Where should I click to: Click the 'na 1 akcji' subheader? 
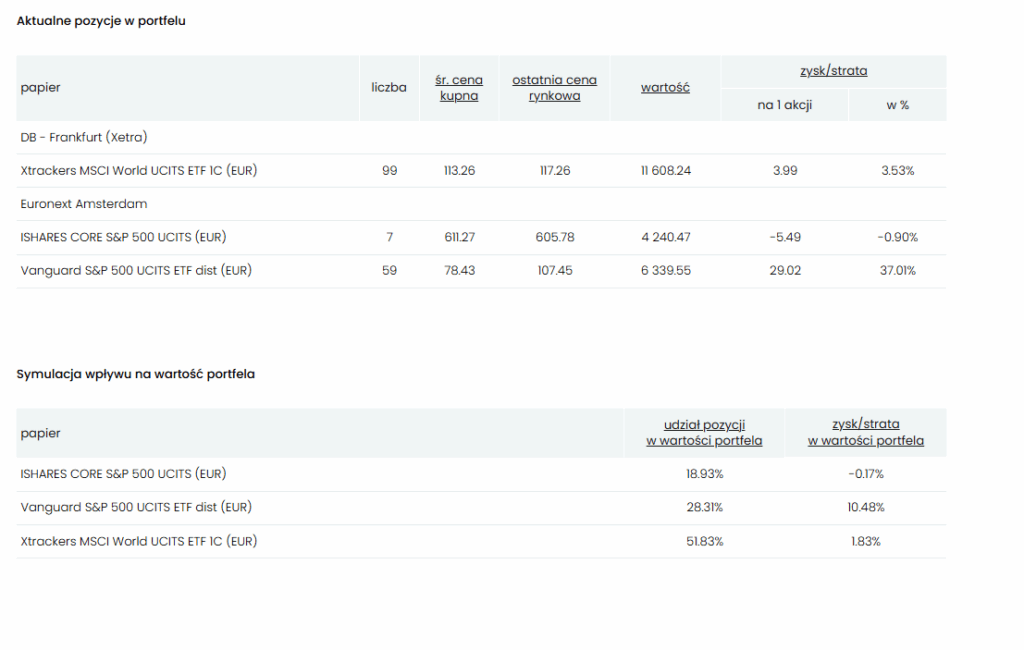(785, 105)
